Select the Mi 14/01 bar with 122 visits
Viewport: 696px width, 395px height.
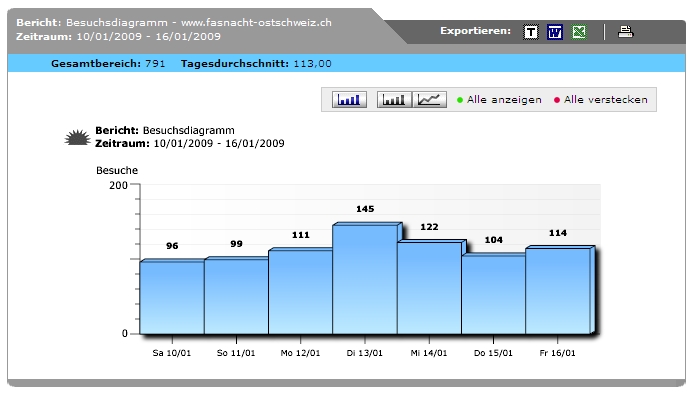click(x=429, y=288)
